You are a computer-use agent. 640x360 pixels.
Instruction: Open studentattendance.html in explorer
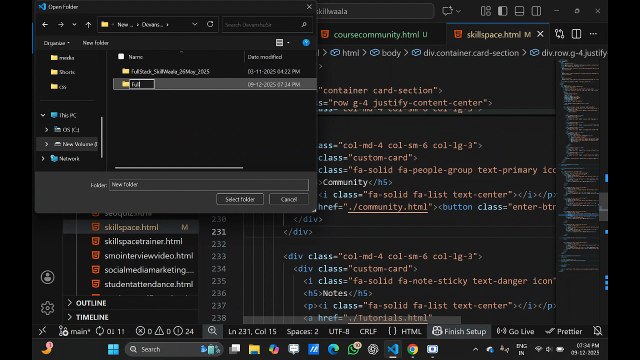point(149,284)
